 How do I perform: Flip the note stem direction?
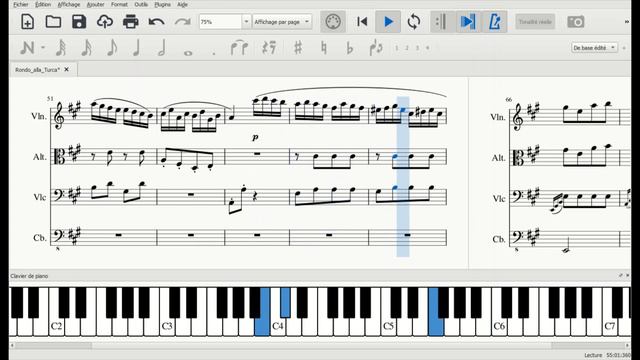coord(376,48)
